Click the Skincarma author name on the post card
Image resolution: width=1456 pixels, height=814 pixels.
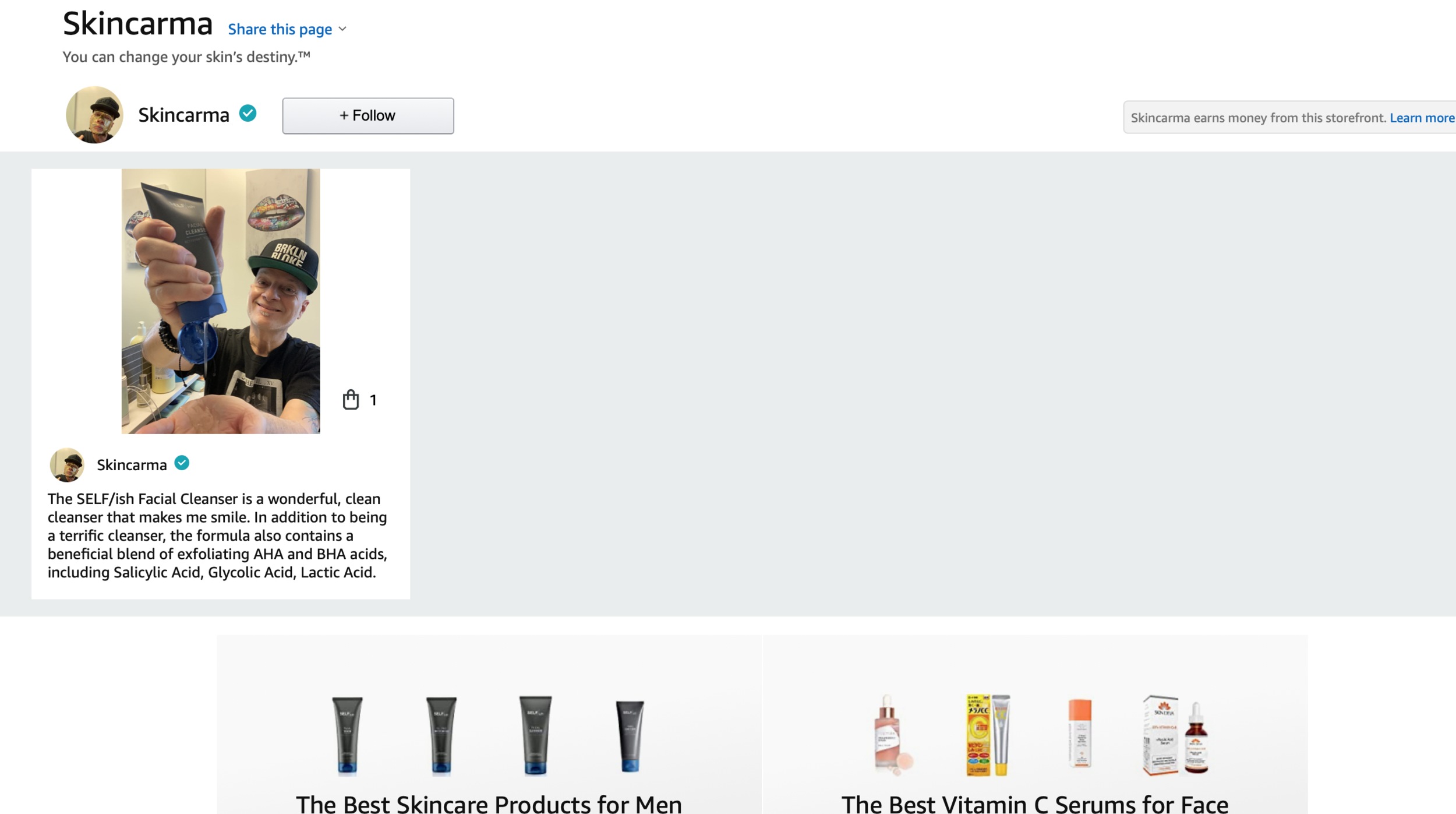[x=132, y=465]
